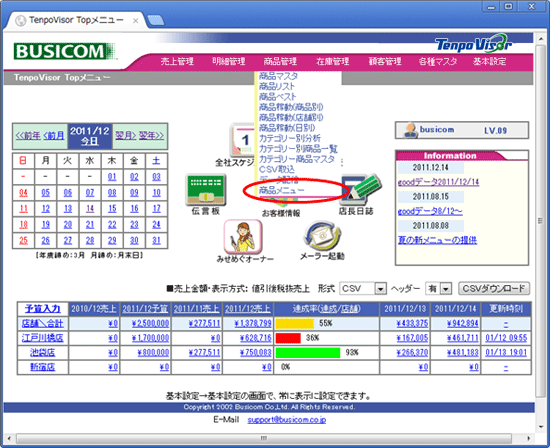Open 夏の新メニューの提供 link
The height and width of the screenshot is (448, 550).
pos(437,240)
